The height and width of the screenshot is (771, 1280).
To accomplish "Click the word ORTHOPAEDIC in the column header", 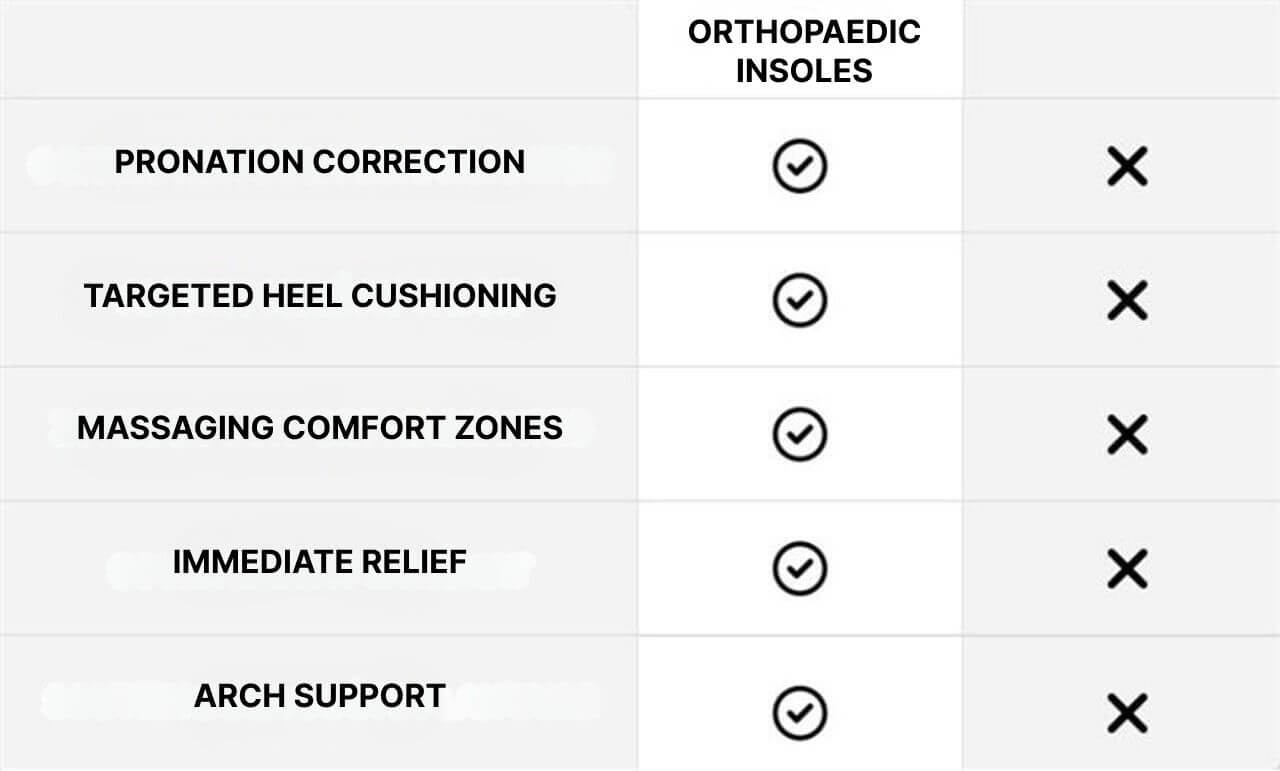I will pos(804,32).
